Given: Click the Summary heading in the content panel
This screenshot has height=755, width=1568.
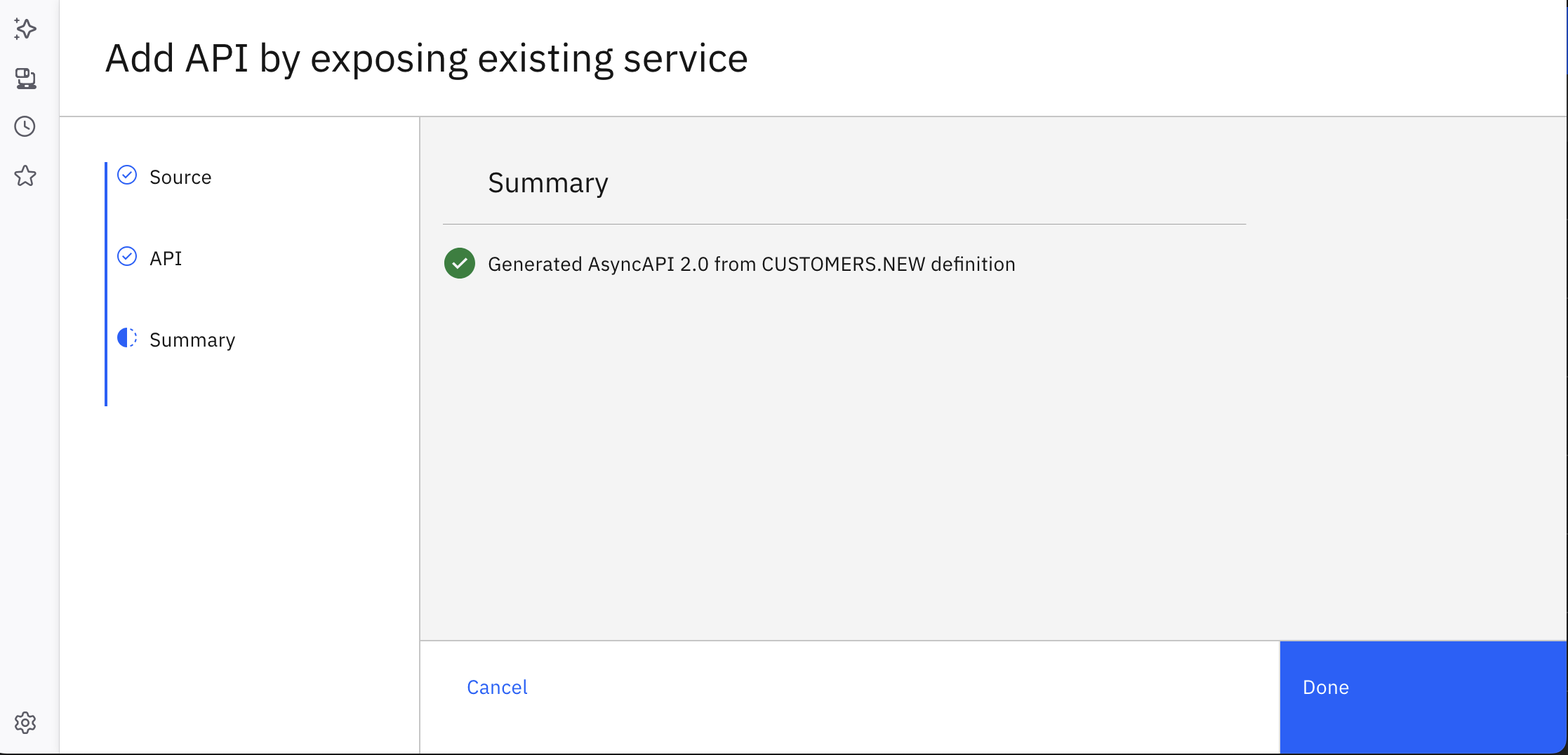Looking at the screenshot, I should click(547, 182).
